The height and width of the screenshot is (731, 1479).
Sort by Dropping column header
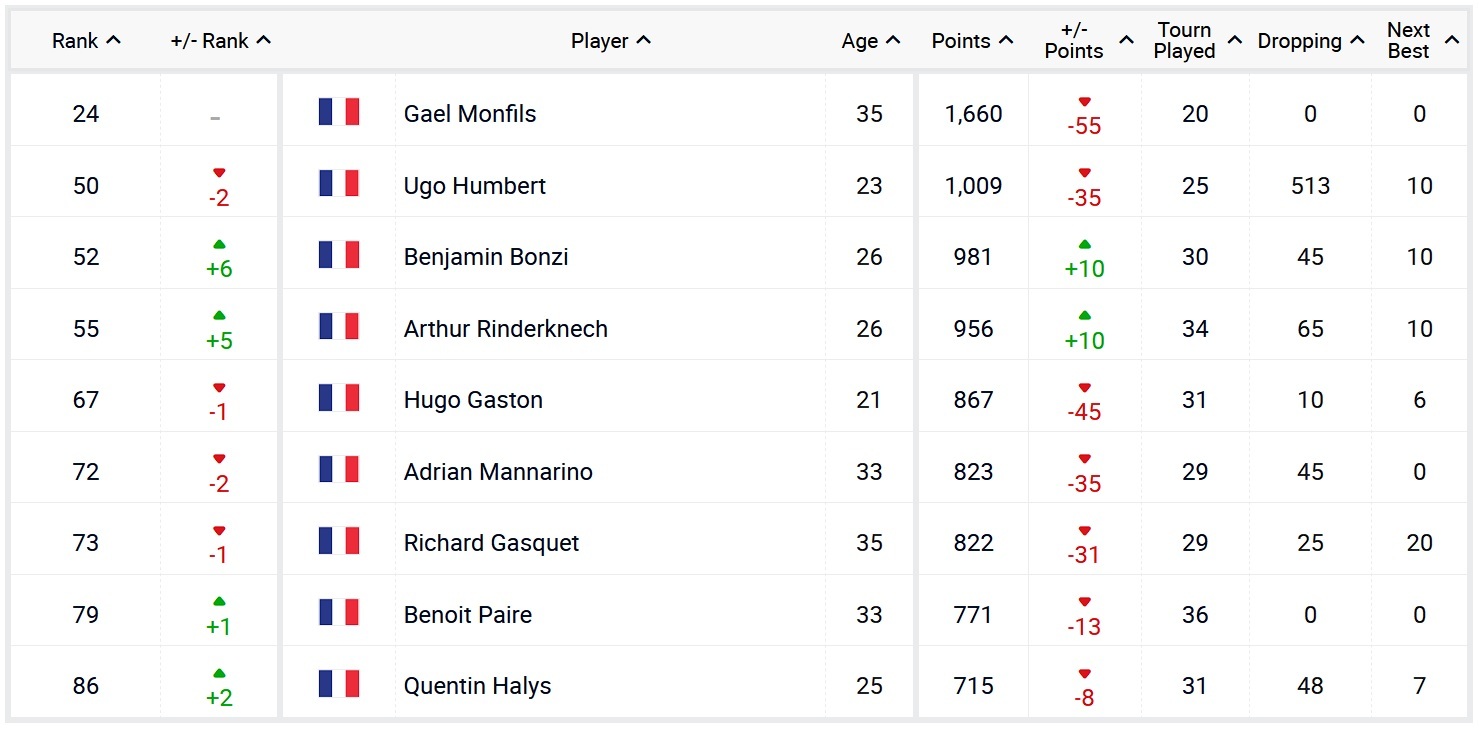click(1310, 41)
